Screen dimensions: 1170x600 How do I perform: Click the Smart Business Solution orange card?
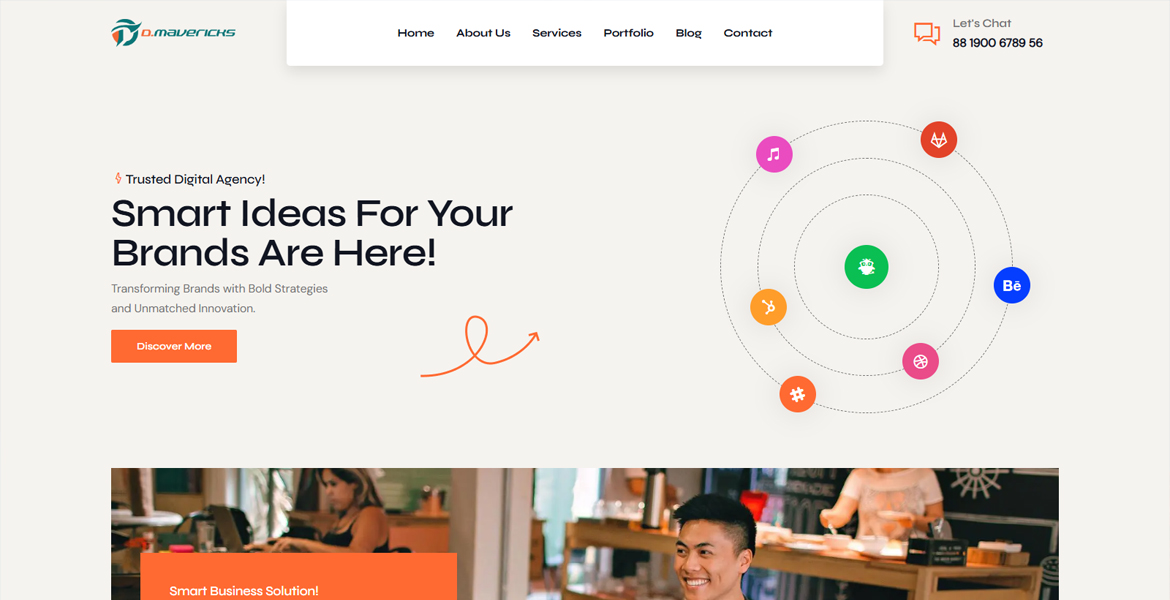click(298, 576)
